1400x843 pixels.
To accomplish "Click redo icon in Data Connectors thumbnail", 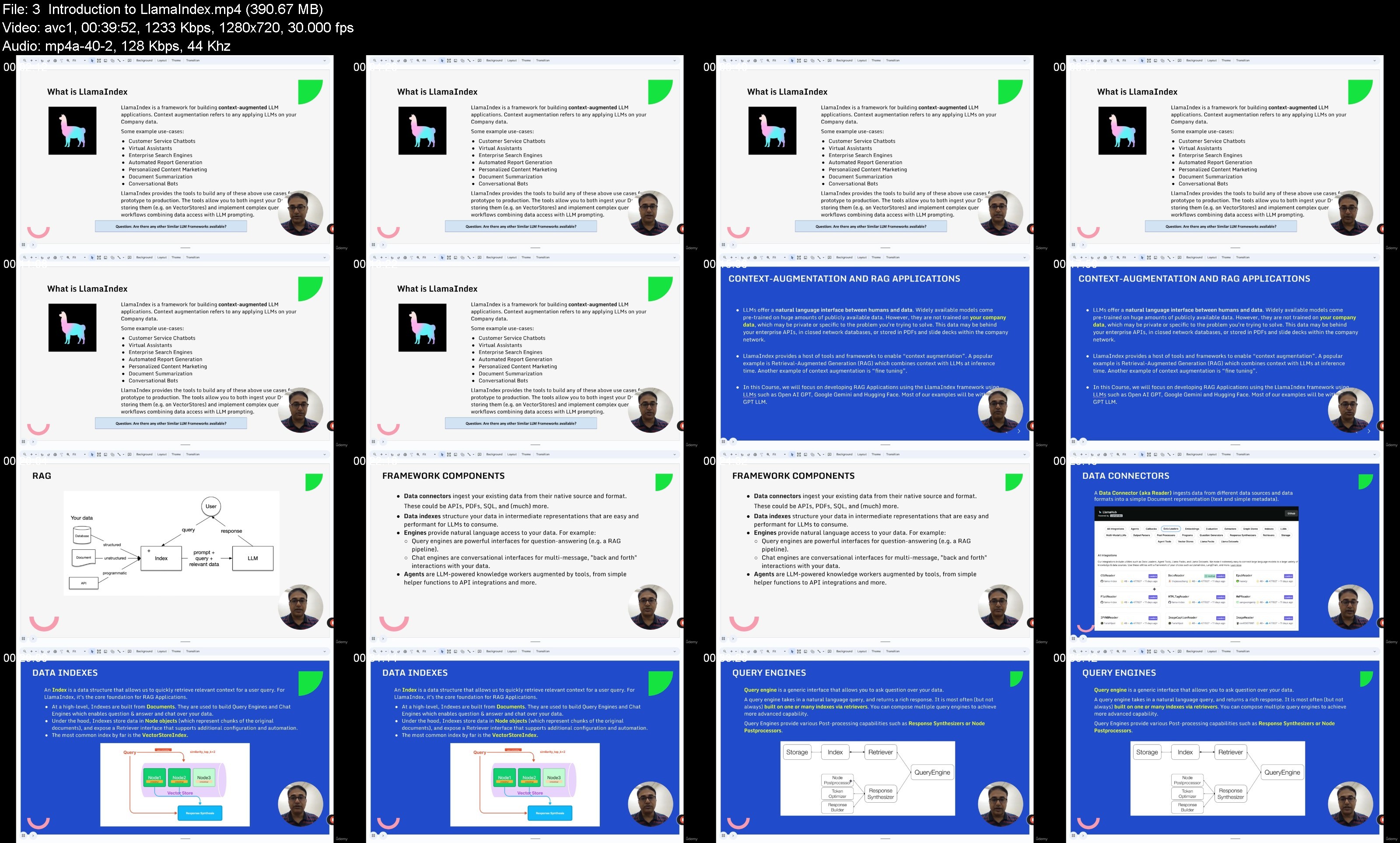I will (x=1099, y=455).
